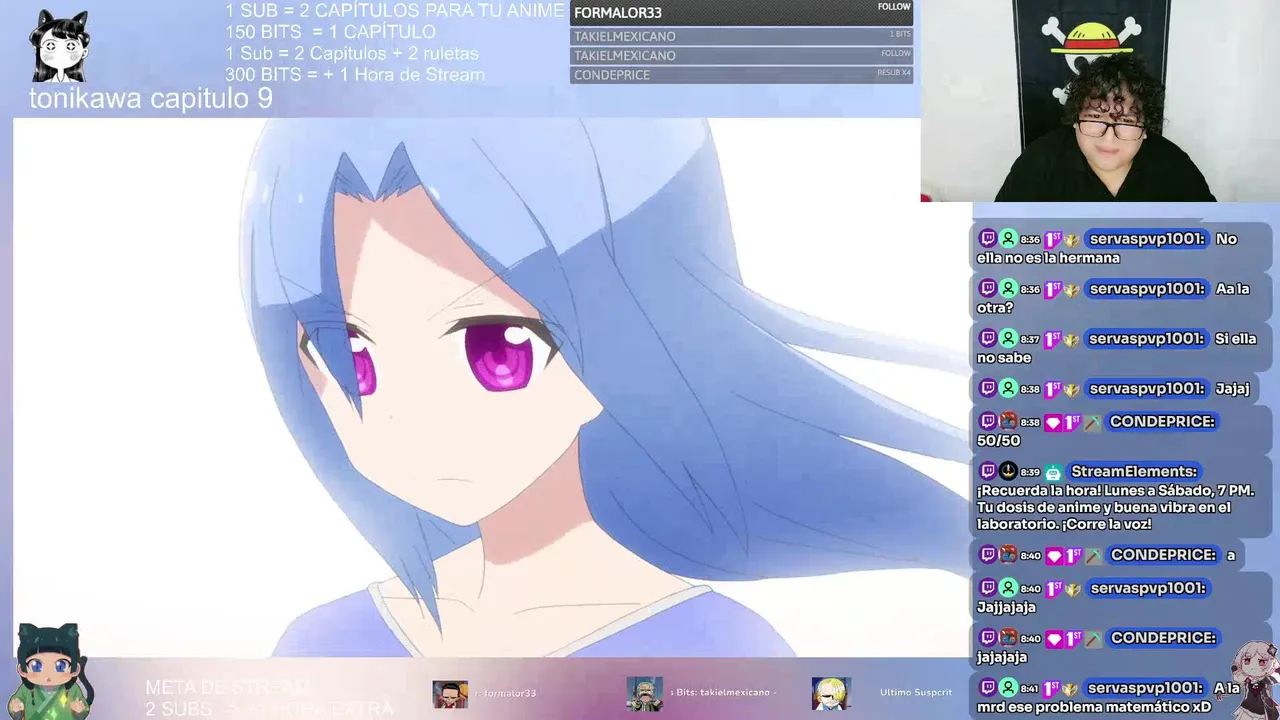This screenshot has height=720, width=1280.
Task: Click the CONDEPRICE username on the "jajajaja" message
Action: click(x=1163, y=637)
